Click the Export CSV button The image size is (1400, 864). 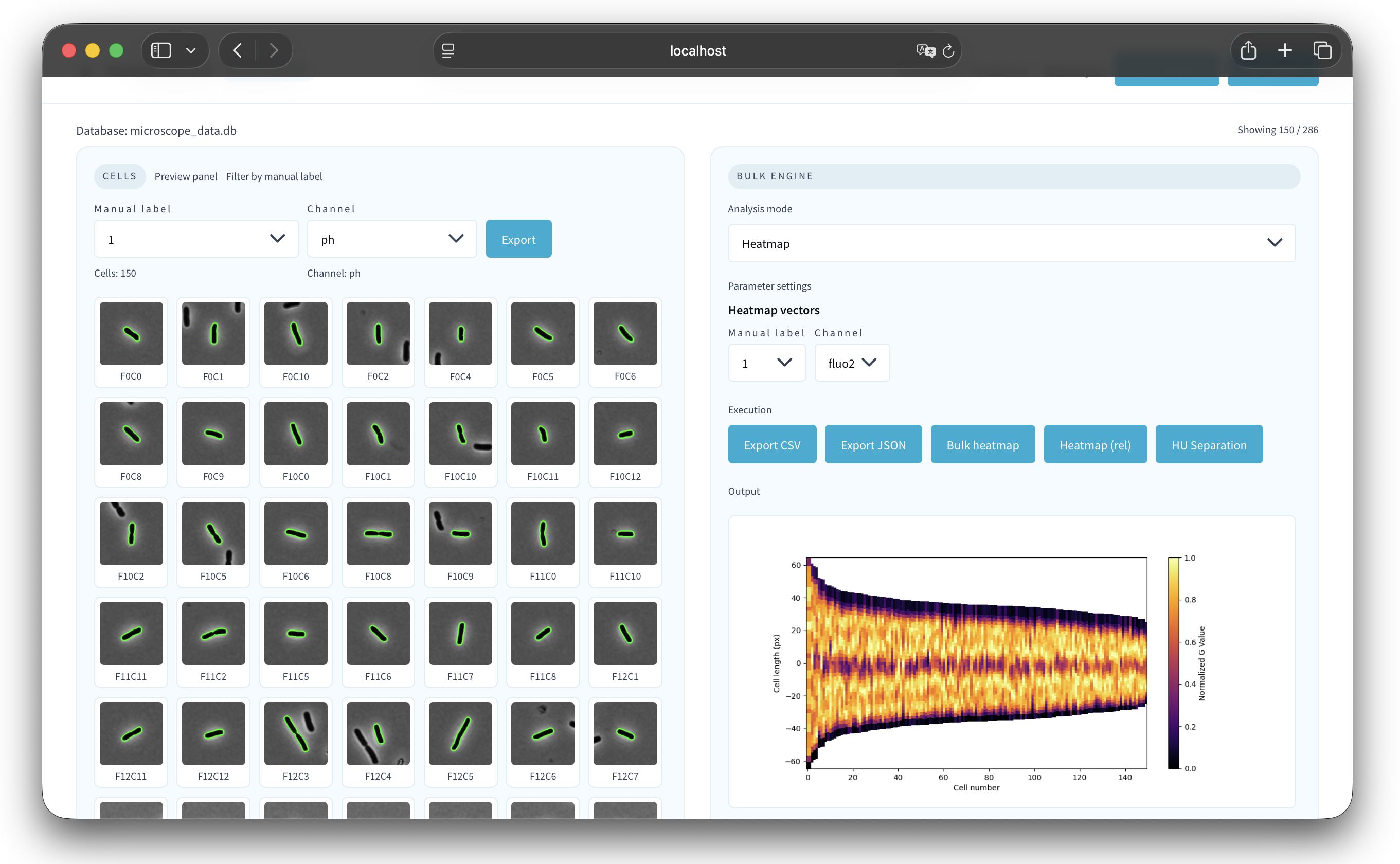[772, 444]
